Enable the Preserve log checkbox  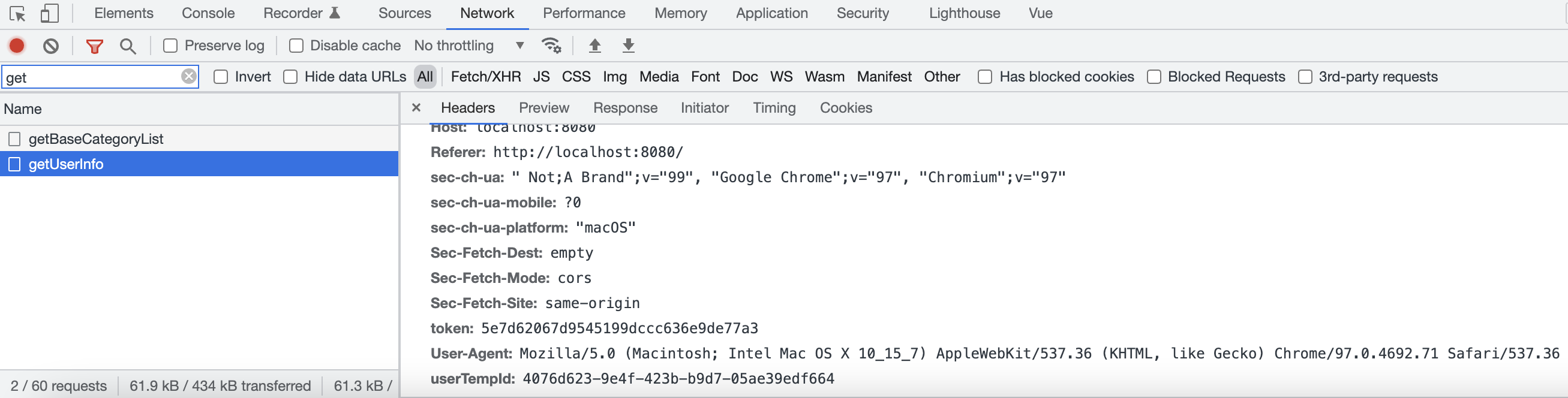(170, 46)
